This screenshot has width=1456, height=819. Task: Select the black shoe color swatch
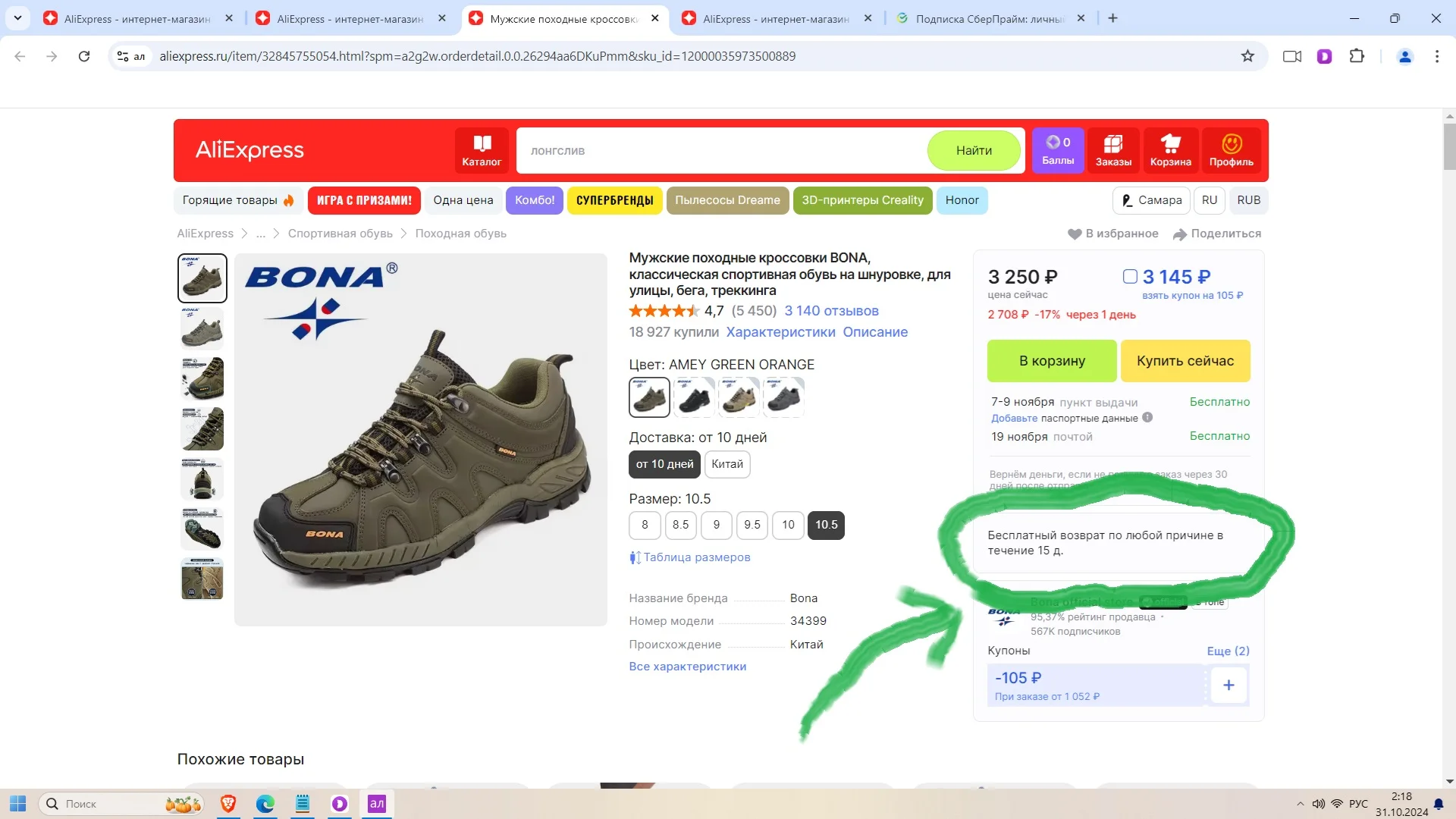[694, 397]
